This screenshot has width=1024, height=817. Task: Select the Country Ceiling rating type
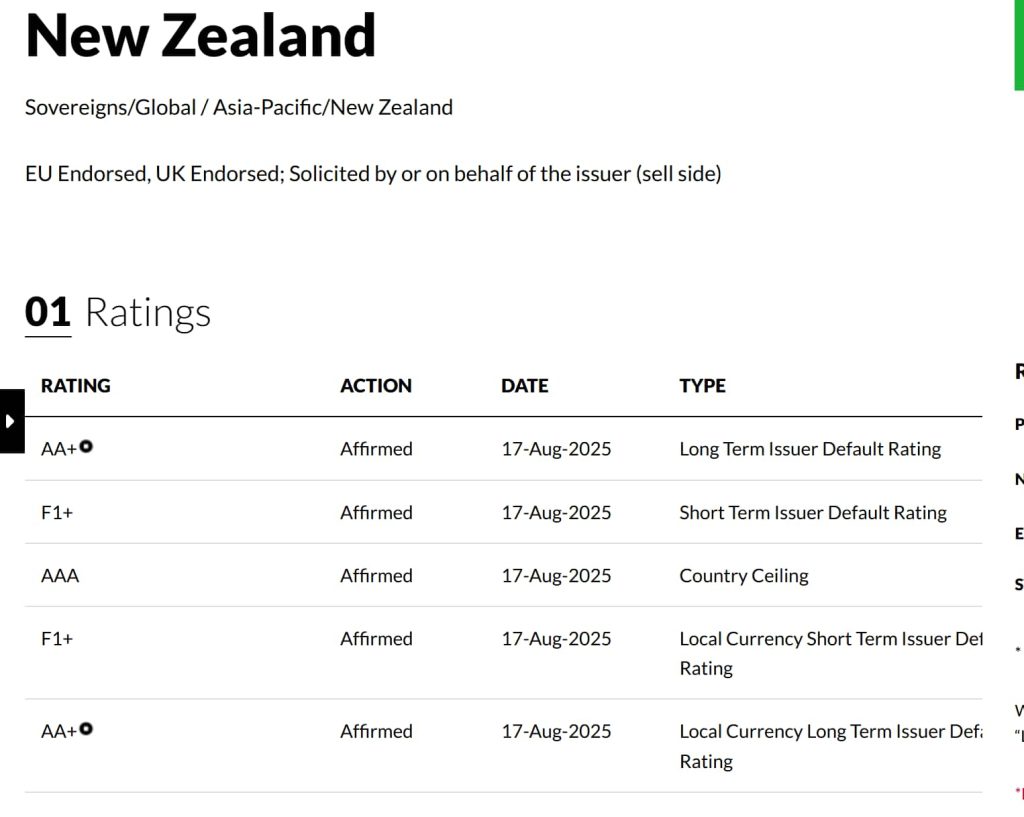(744, 576)
